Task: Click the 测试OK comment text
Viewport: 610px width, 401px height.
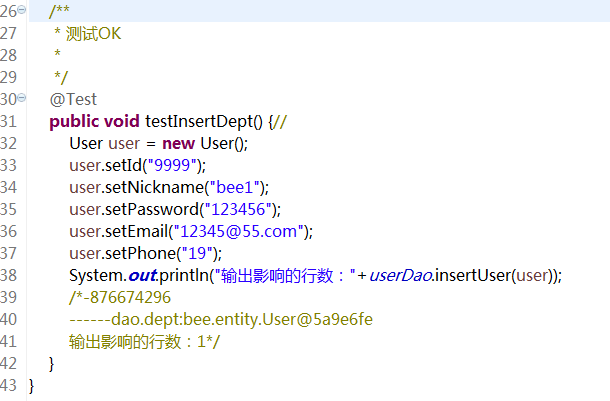Action: point(93,34)
